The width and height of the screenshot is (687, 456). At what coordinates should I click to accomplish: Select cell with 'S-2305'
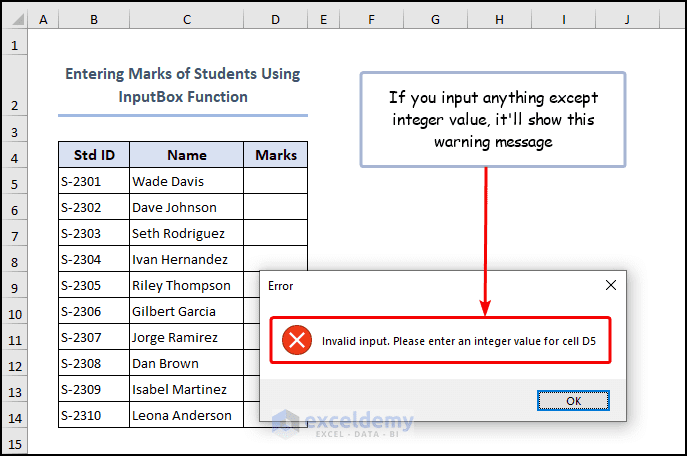pyautogui.click(x=94, y=285)
